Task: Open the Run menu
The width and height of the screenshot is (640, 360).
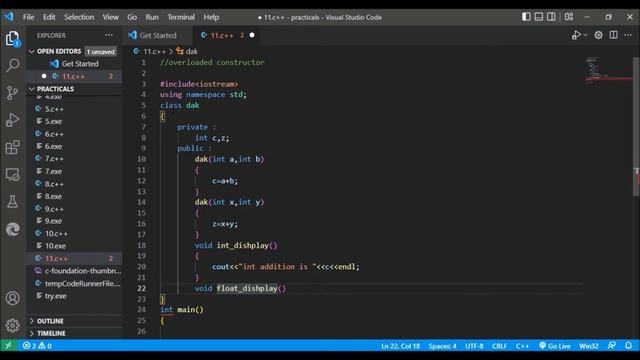Action: point(152,17)
